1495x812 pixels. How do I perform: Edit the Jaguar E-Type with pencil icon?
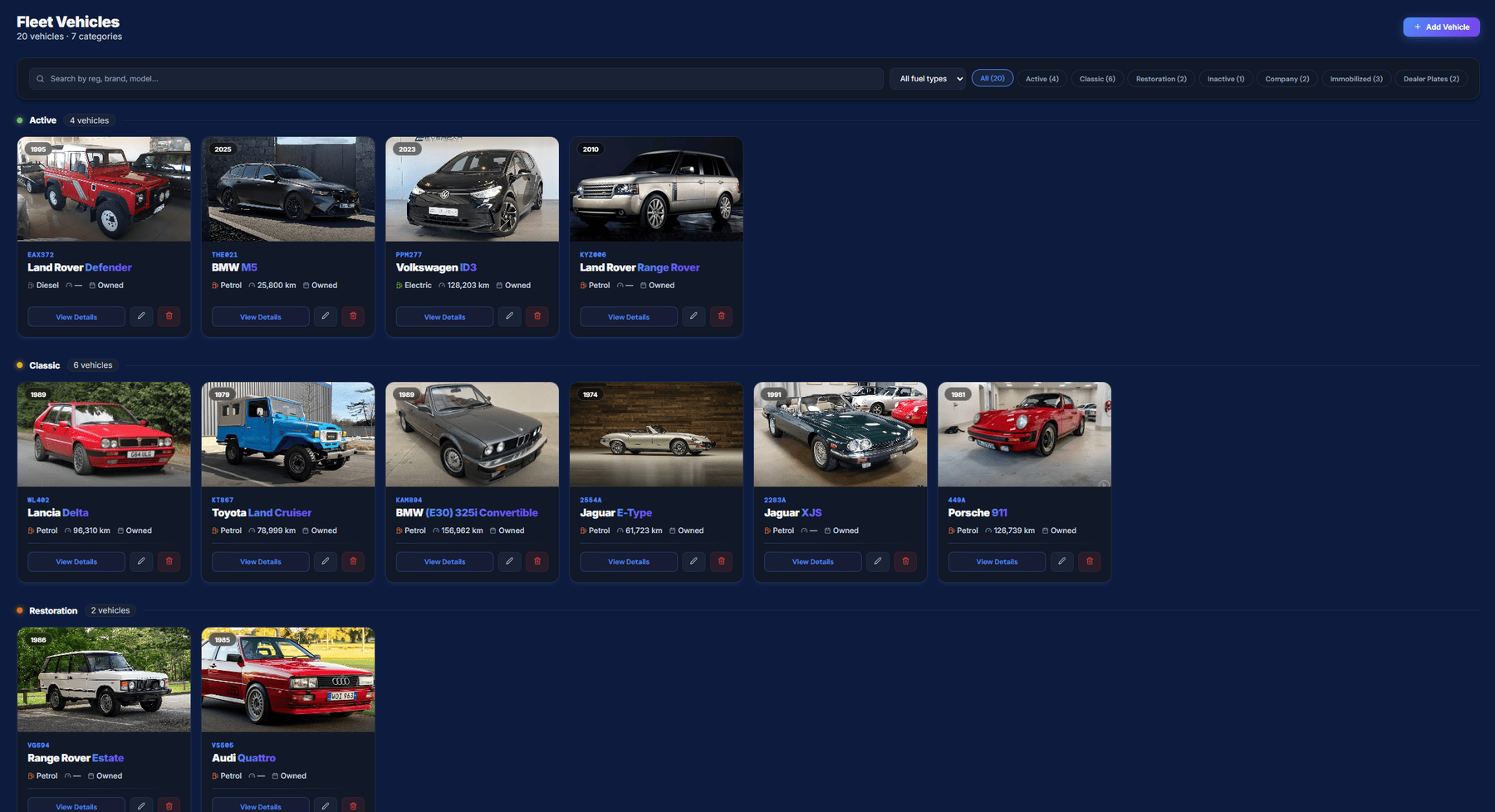click(x=694, y=561)
